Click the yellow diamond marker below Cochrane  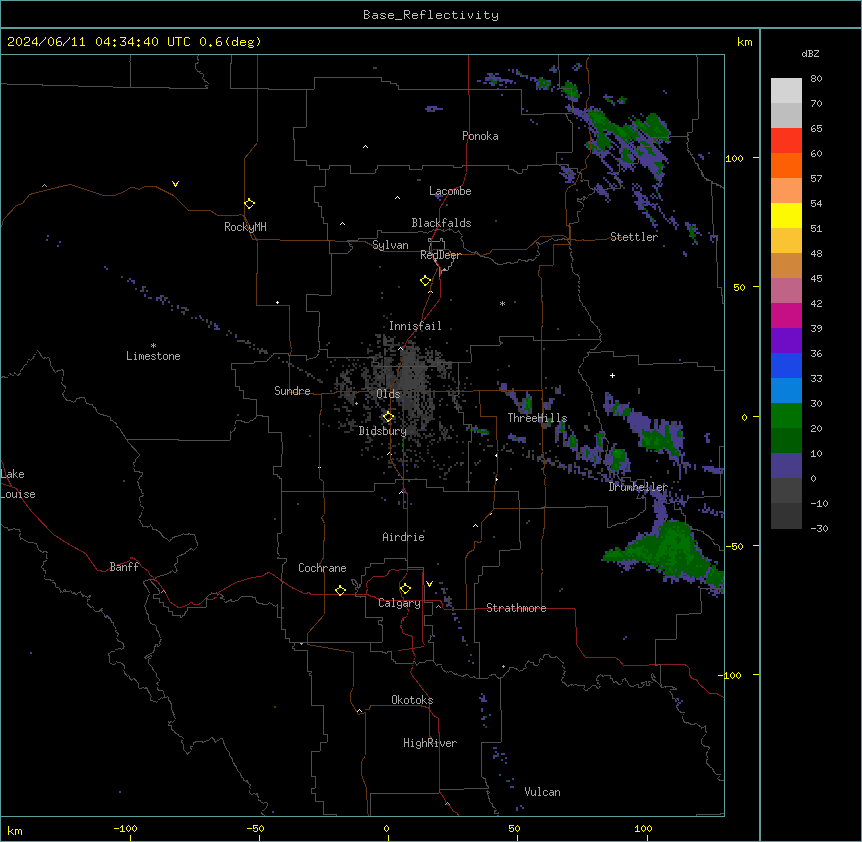tap(340, 590)
